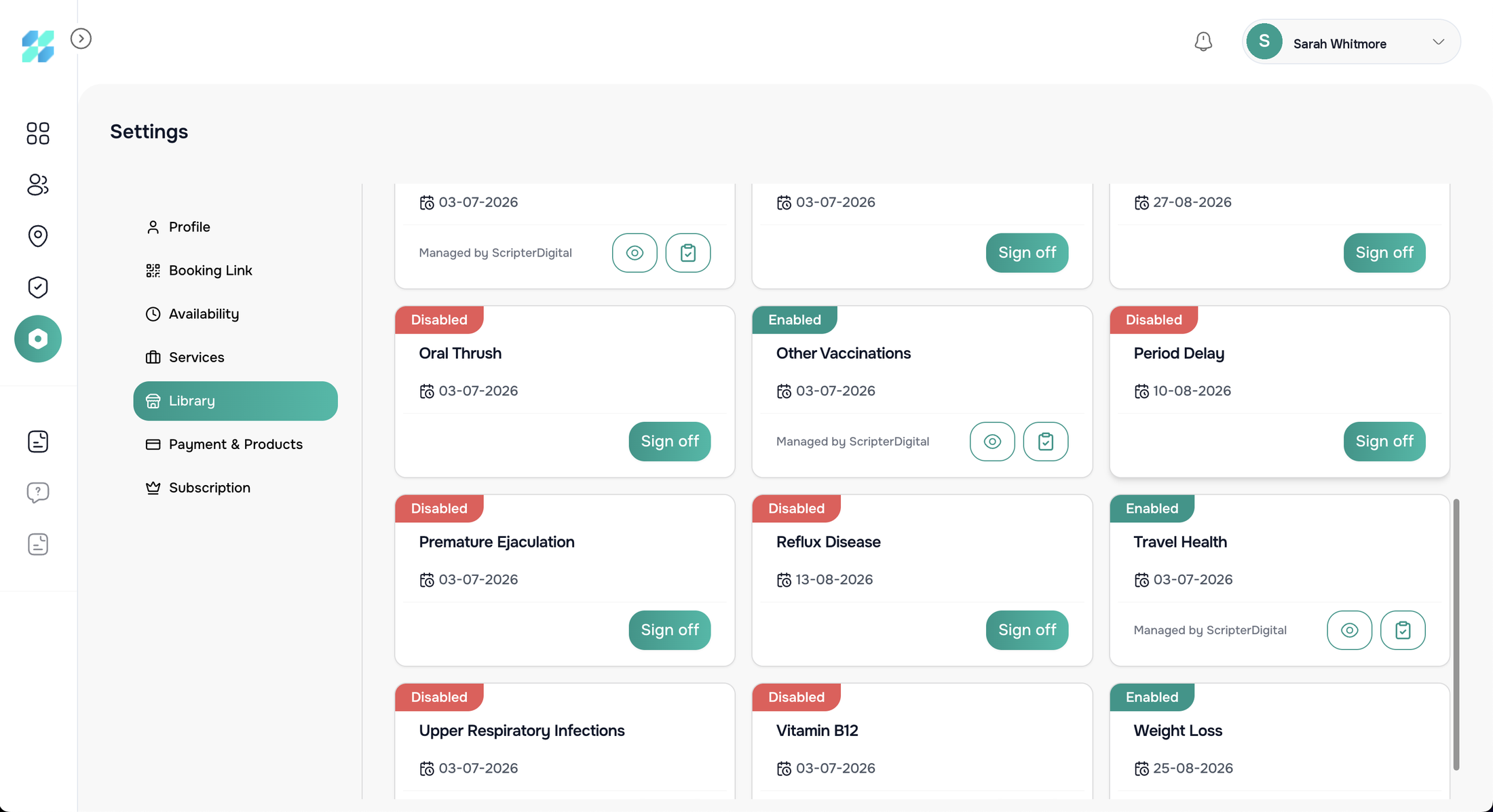The height and width of the screenshot is (812, 1493).
Task: Click Enabled badge on Travel Health card
Action: click(1152, 508)
